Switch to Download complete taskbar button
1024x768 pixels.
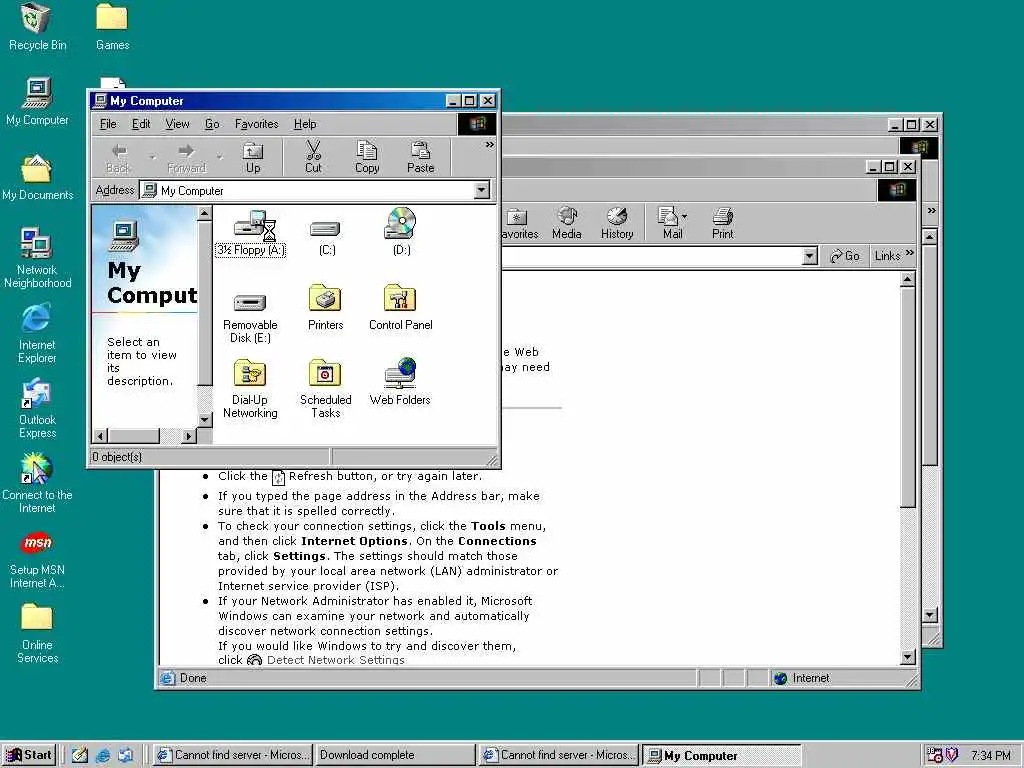coord(396,755)
